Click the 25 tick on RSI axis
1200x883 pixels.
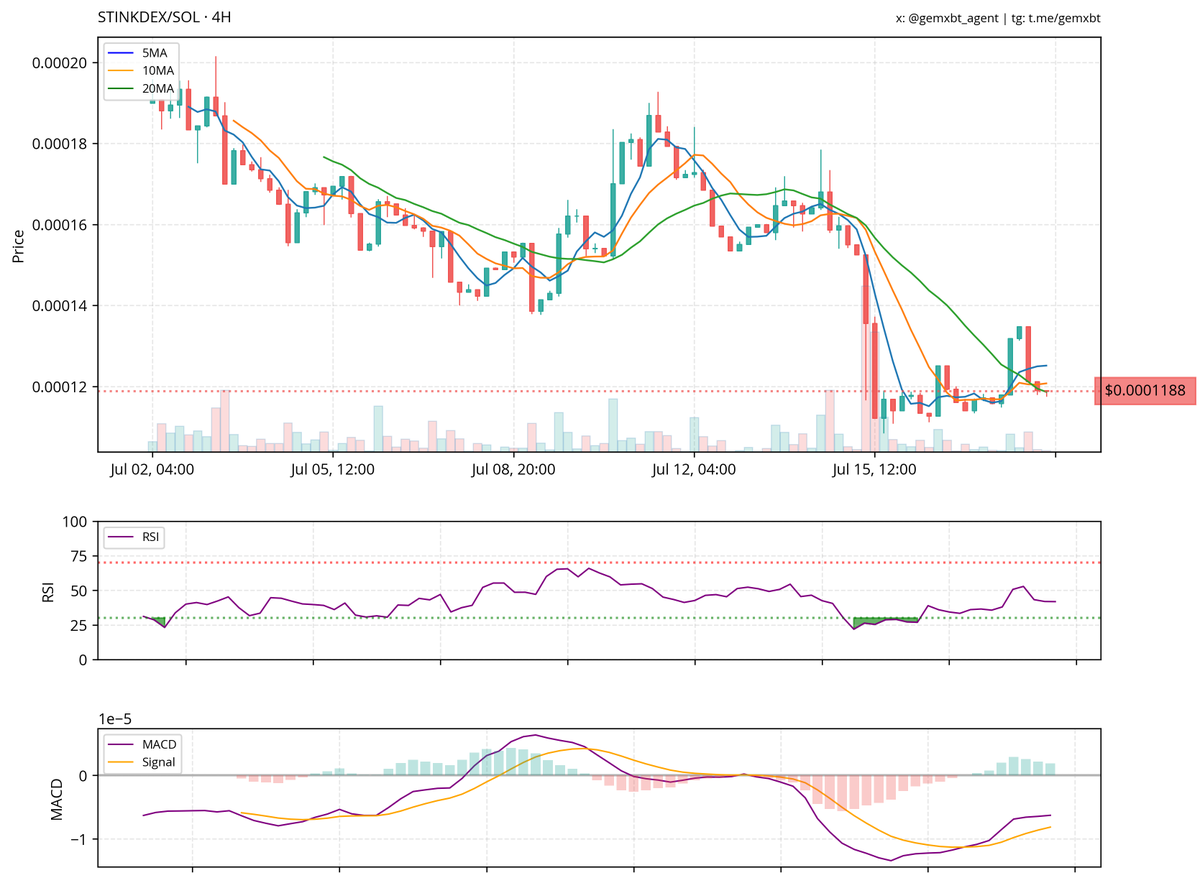[x=81, y=626]
